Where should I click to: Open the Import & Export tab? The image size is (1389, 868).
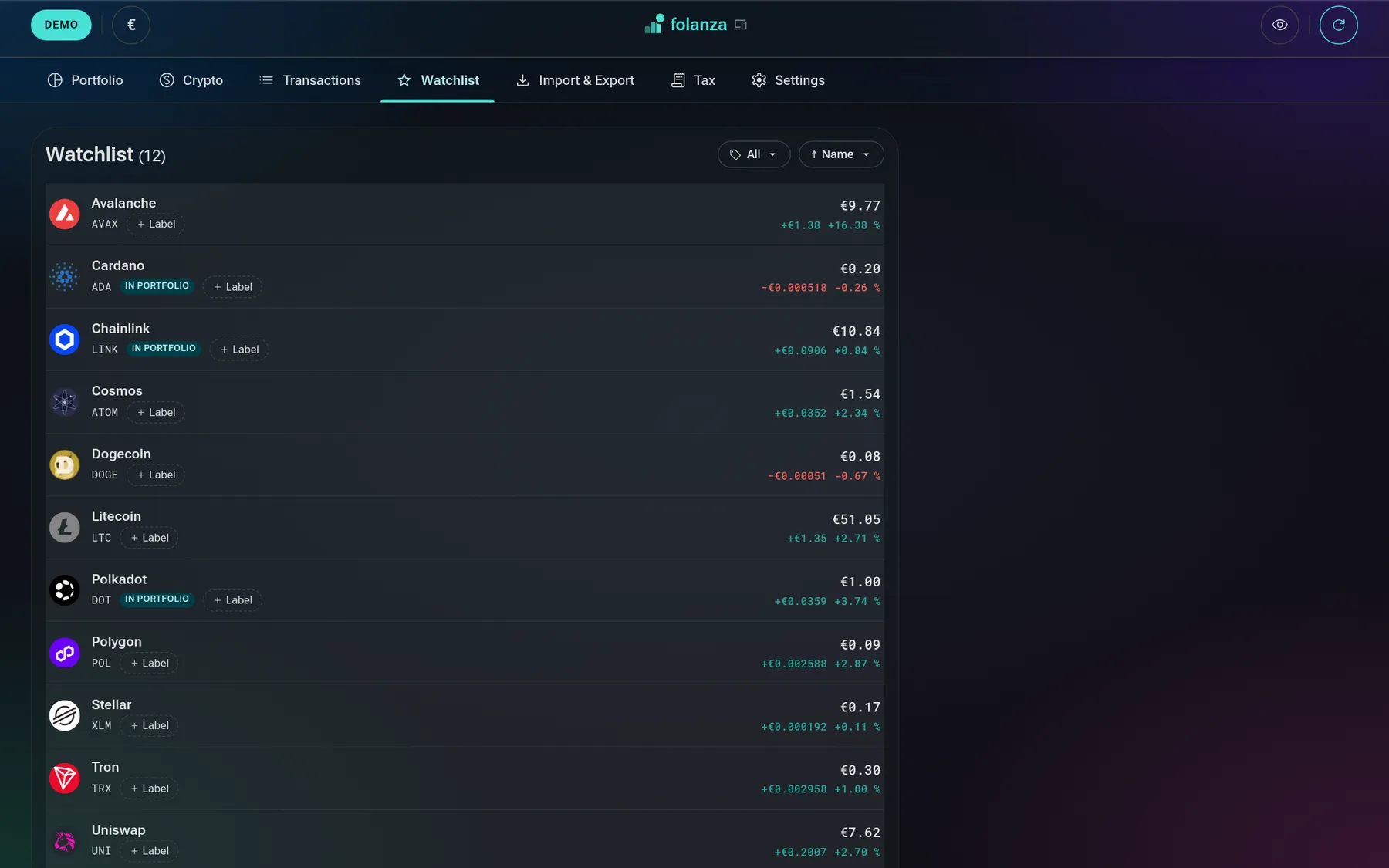[575, 80]
